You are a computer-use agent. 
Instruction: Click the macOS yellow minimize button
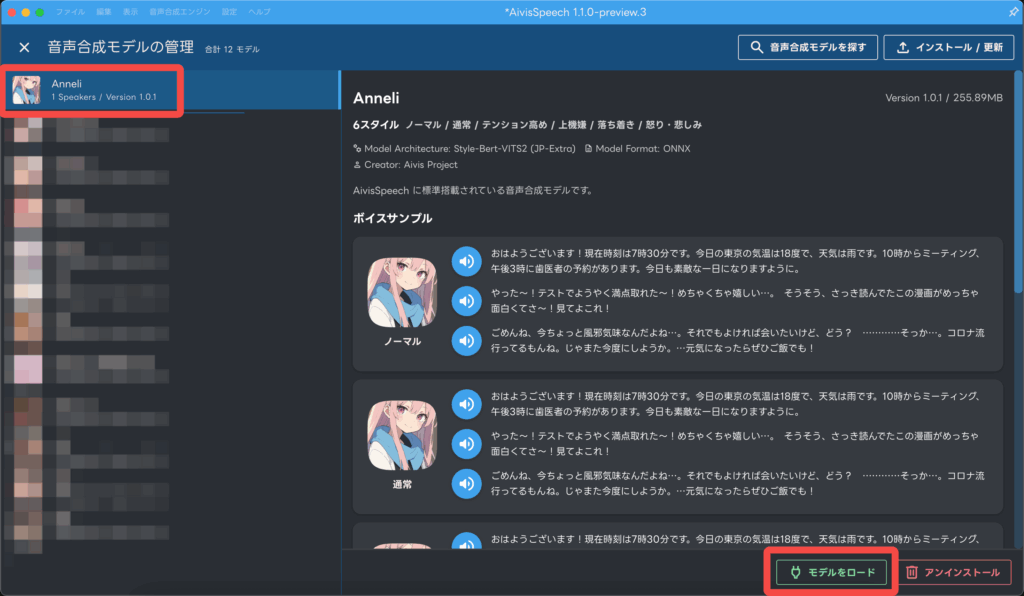click(x=25, y=12)
